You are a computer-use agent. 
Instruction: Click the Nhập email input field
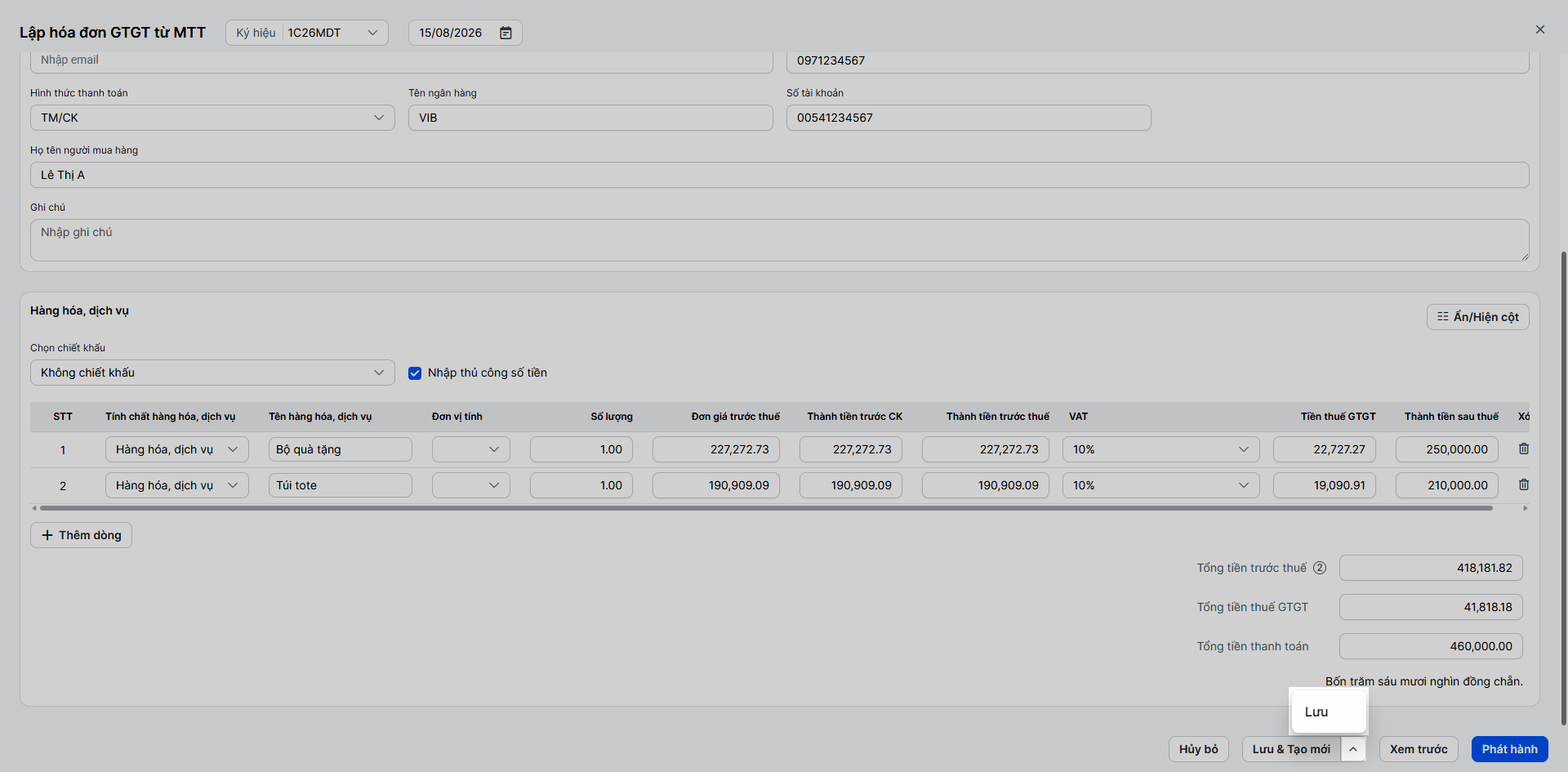tap(402, 61)
